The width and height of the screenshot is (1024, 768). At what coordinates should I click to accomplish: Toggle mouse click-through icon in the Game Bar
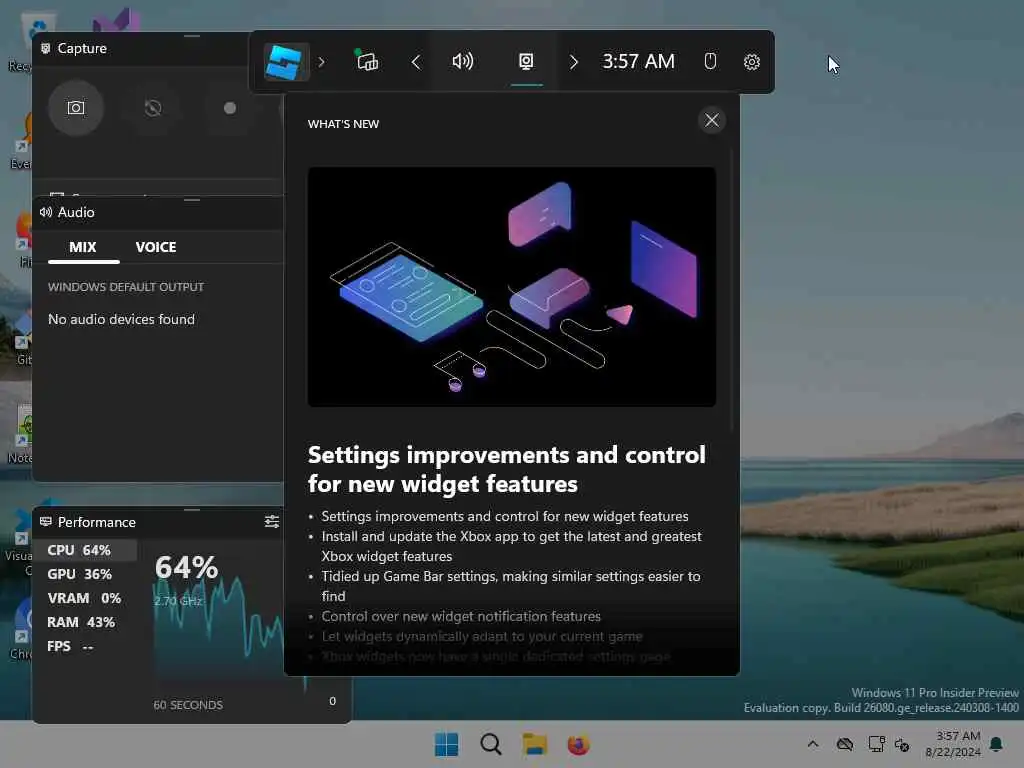tap(710, 61)
